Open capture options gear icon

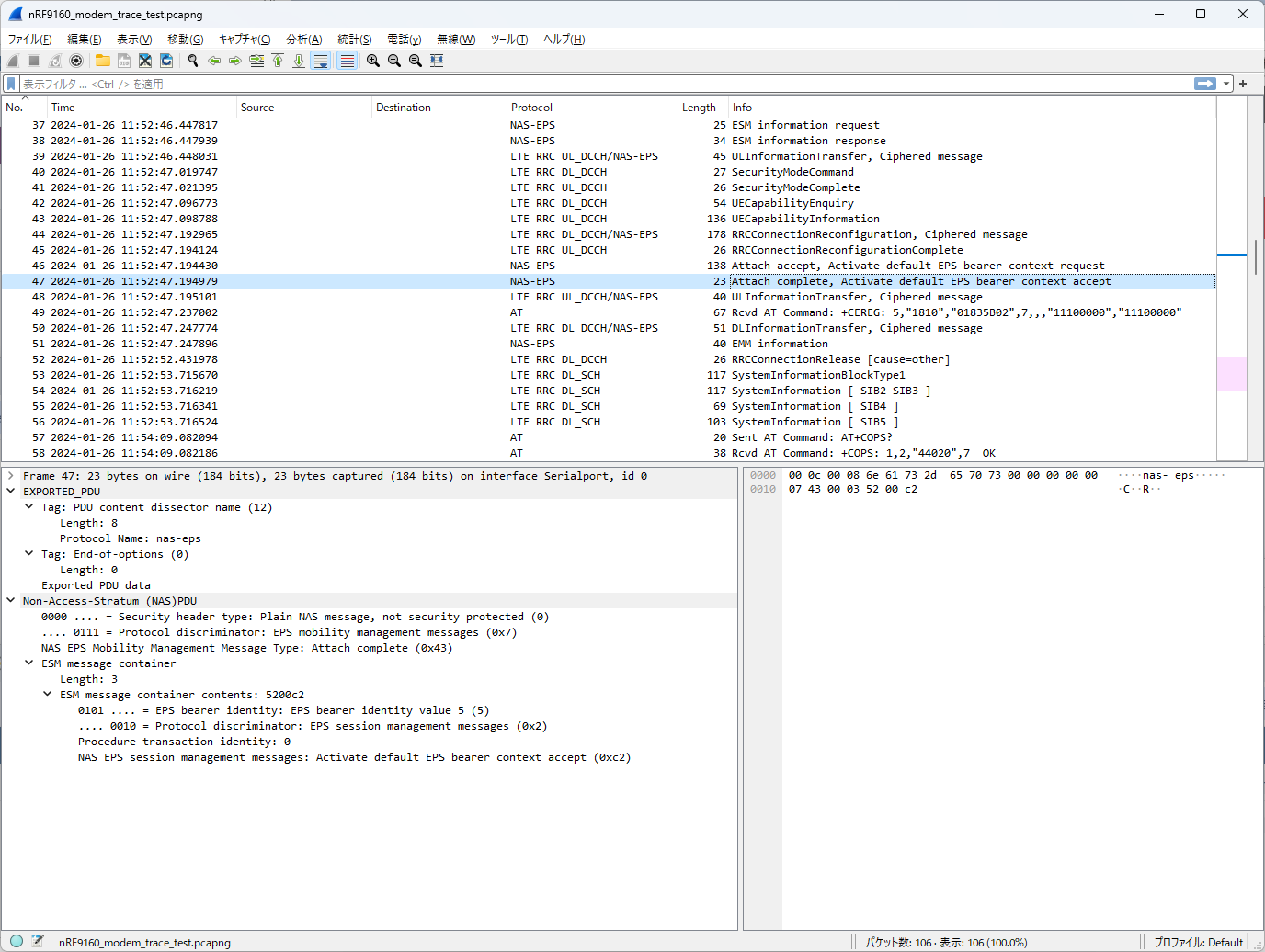click(76, 61)
